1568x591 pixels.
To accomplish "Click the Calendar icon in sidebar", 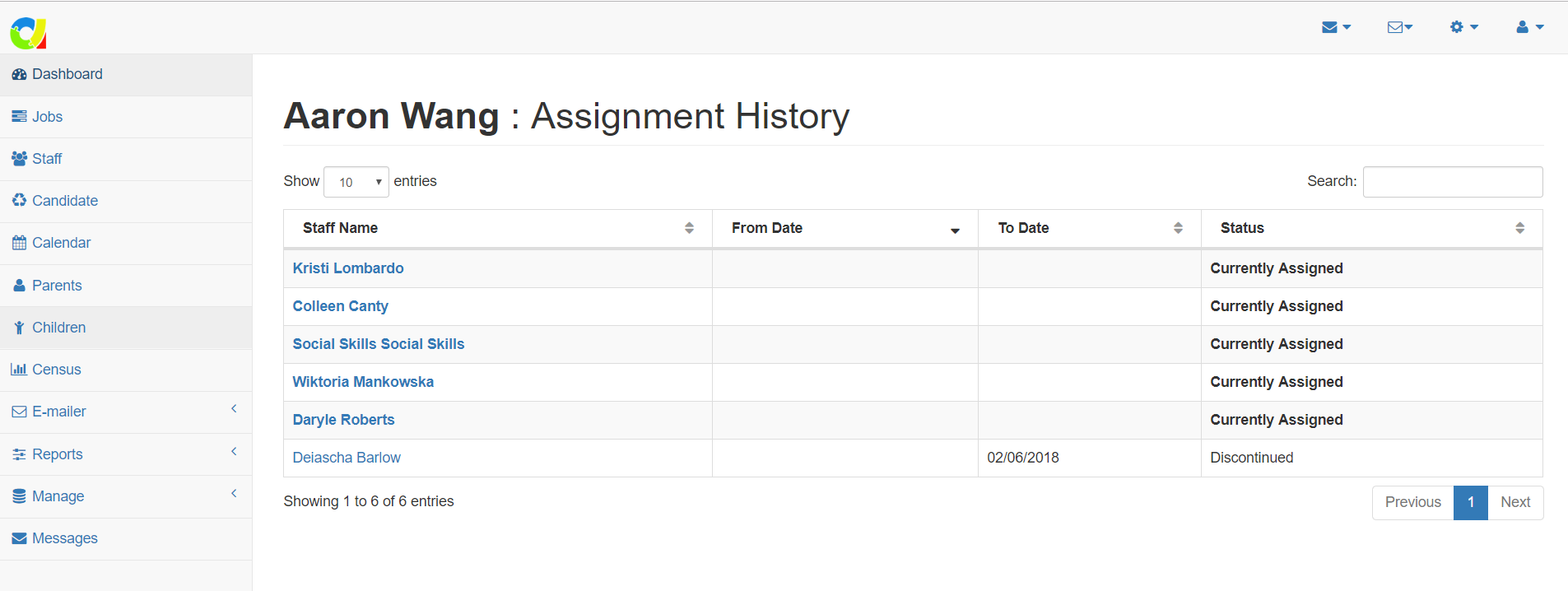I will click(19, 243).
